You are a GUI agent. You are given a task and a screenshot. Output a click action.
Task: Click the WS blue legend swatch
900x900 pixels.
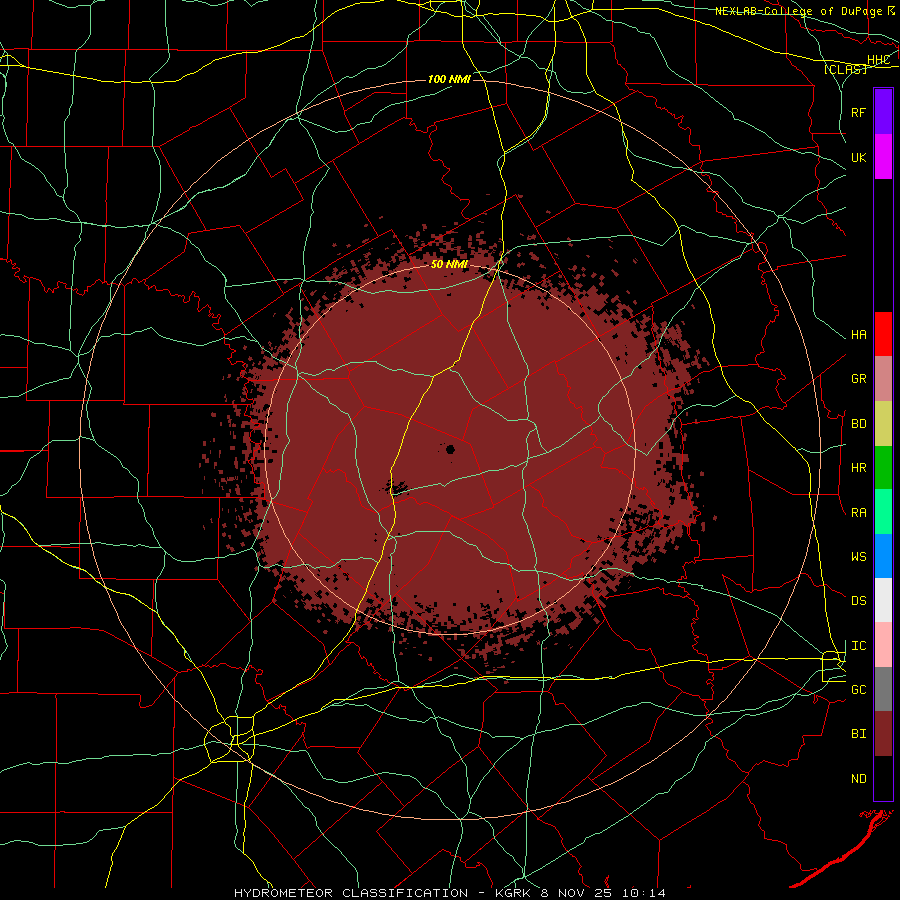pos(883,556)
